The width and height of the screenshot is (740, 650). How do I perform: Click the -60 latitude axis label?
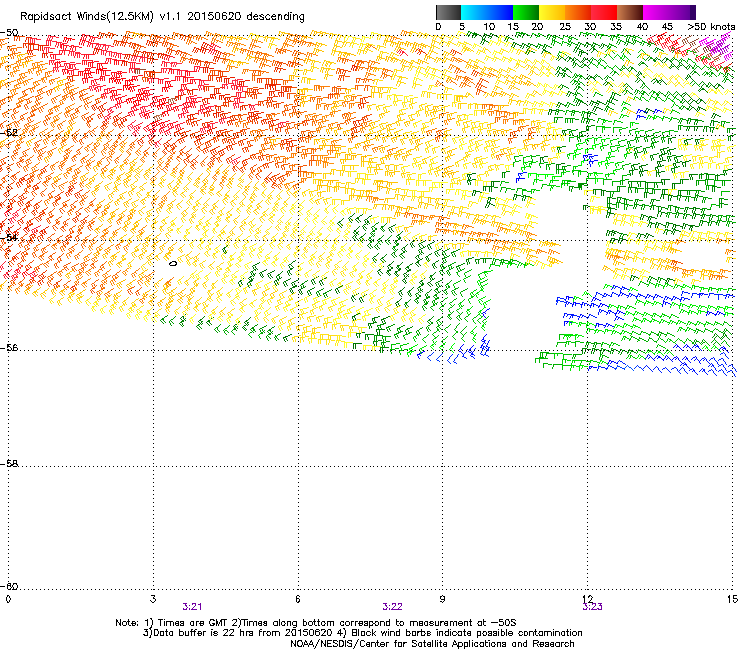pyautogui.click(x=9, y=586)
